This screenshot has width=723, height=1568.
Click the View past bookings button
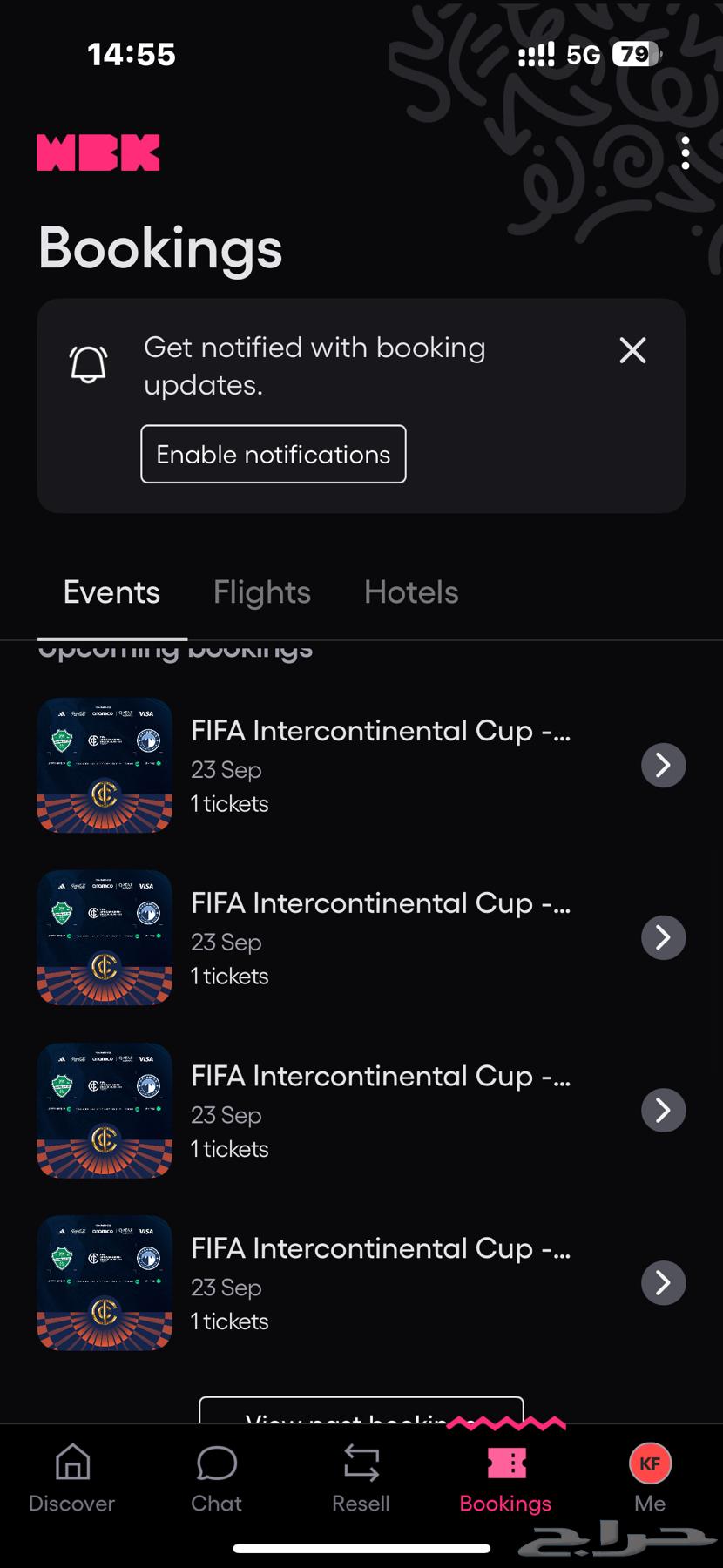[x=361, y=1412]
